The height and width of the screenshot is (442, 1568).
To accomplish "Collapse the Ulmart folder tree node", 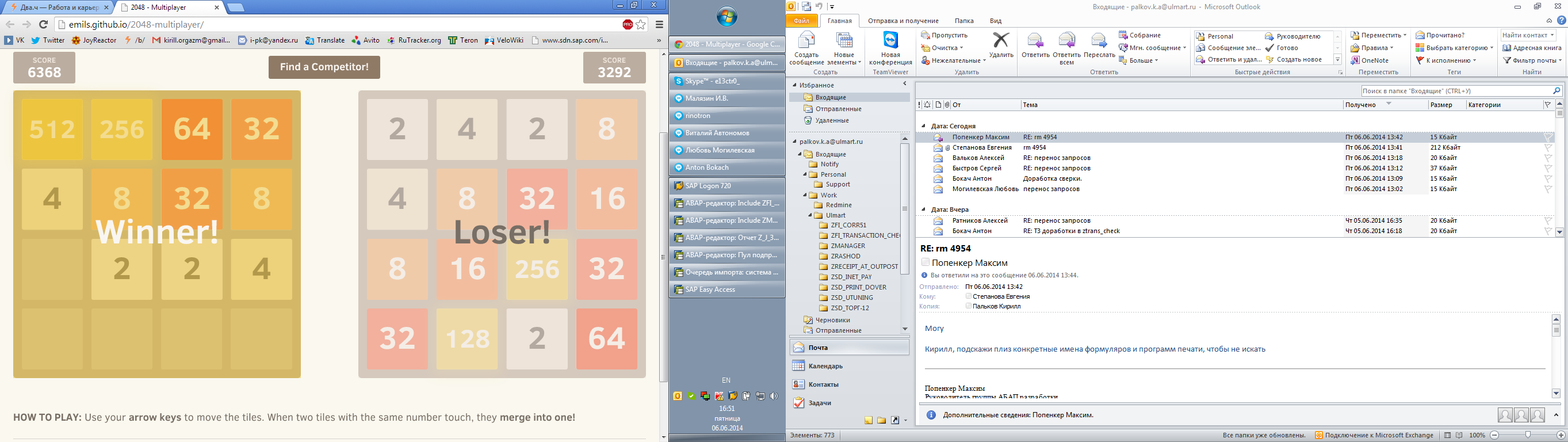I will click(x=811, y=215).
